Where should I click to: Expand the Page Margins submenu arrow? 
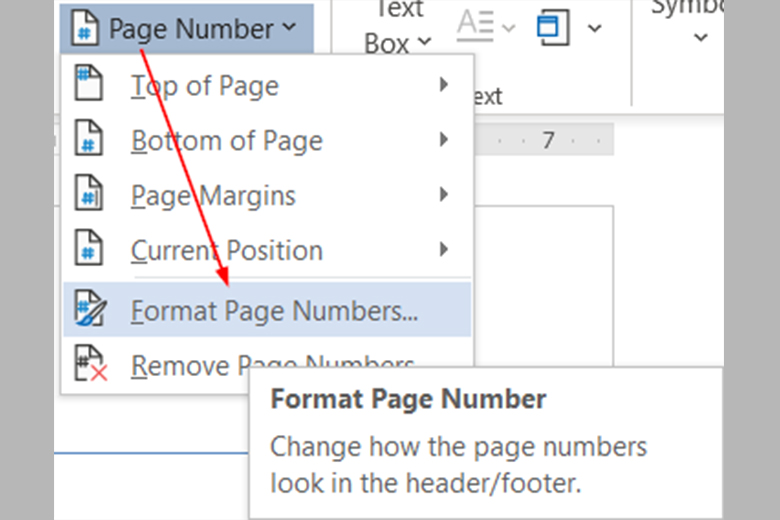coord(444,194)
